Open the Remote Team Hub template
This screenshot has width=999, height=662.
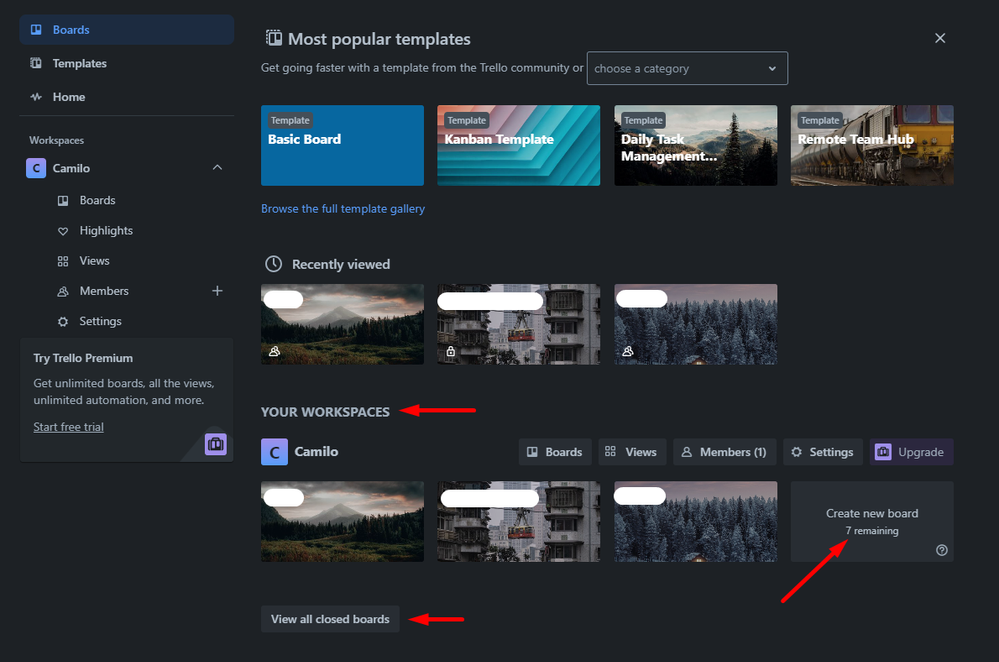872,145
